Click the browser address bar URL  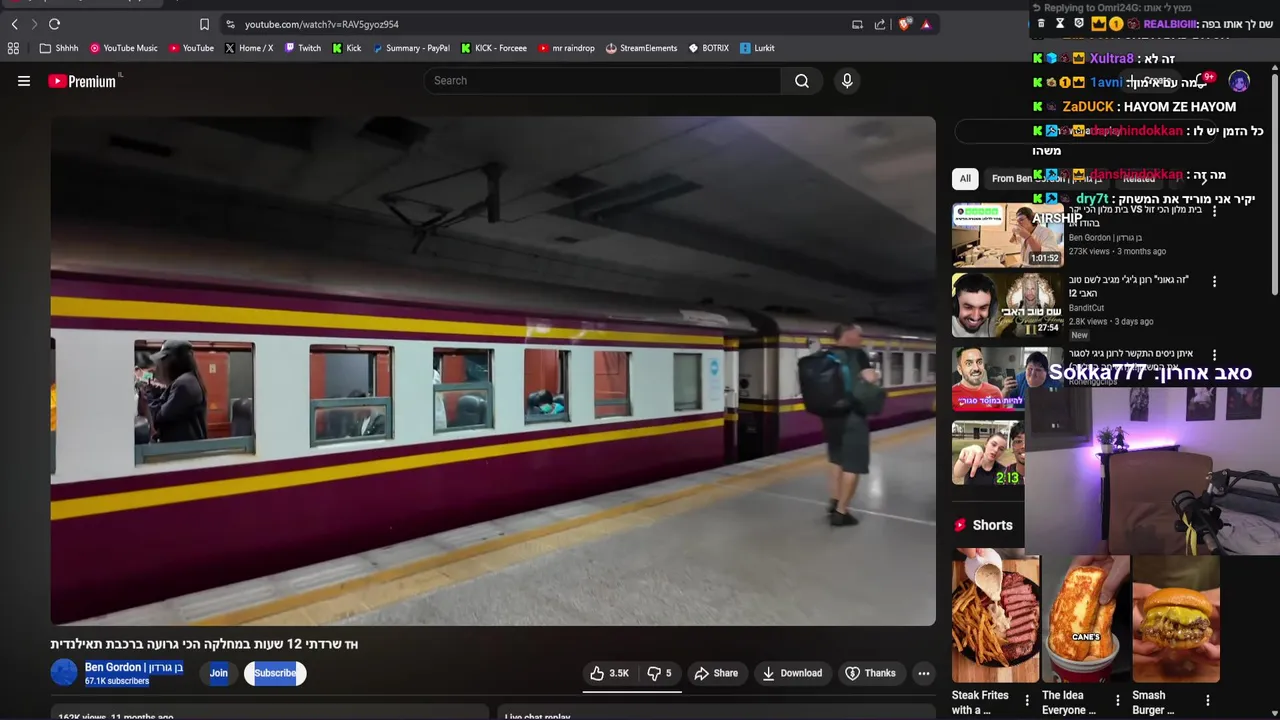[322, 24]
